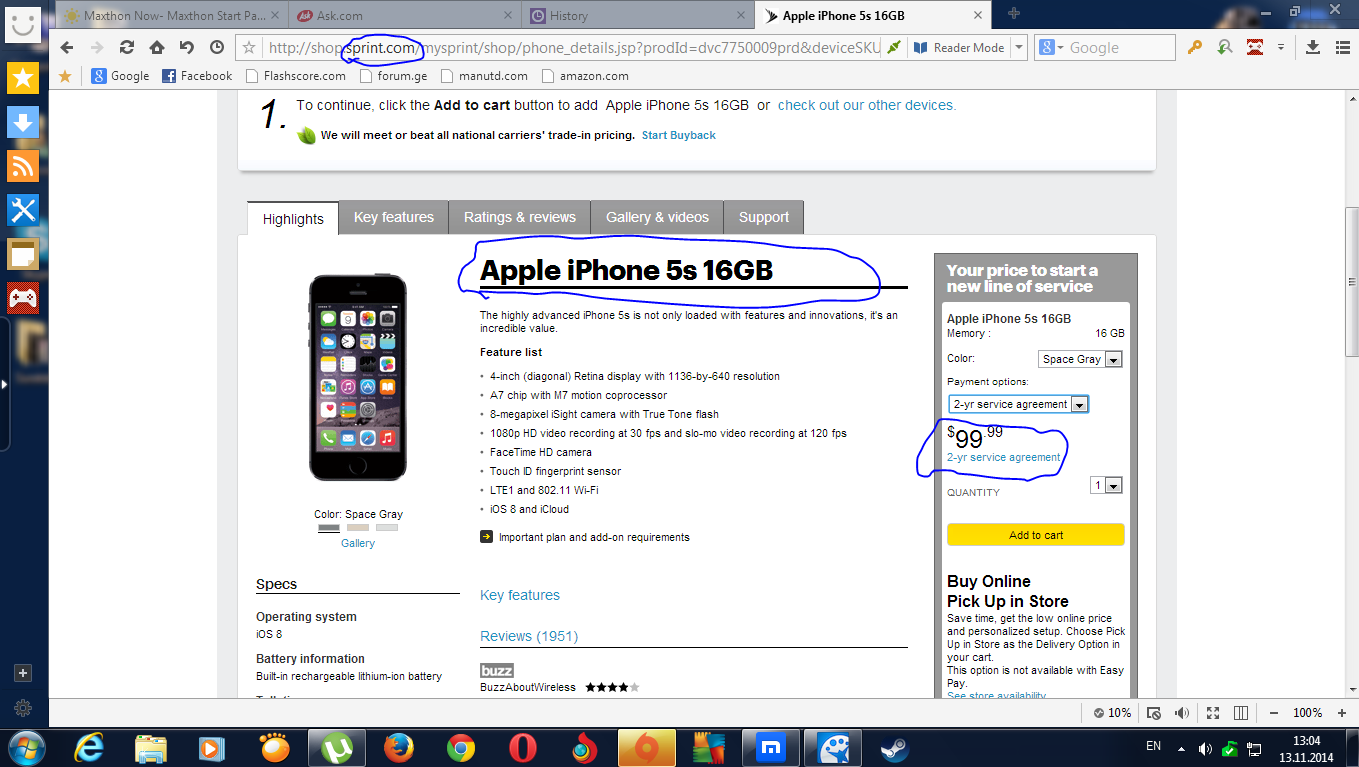
Task: Open the Reviews (1951) link
Action: pyautogui.click(x=529, y=636)
